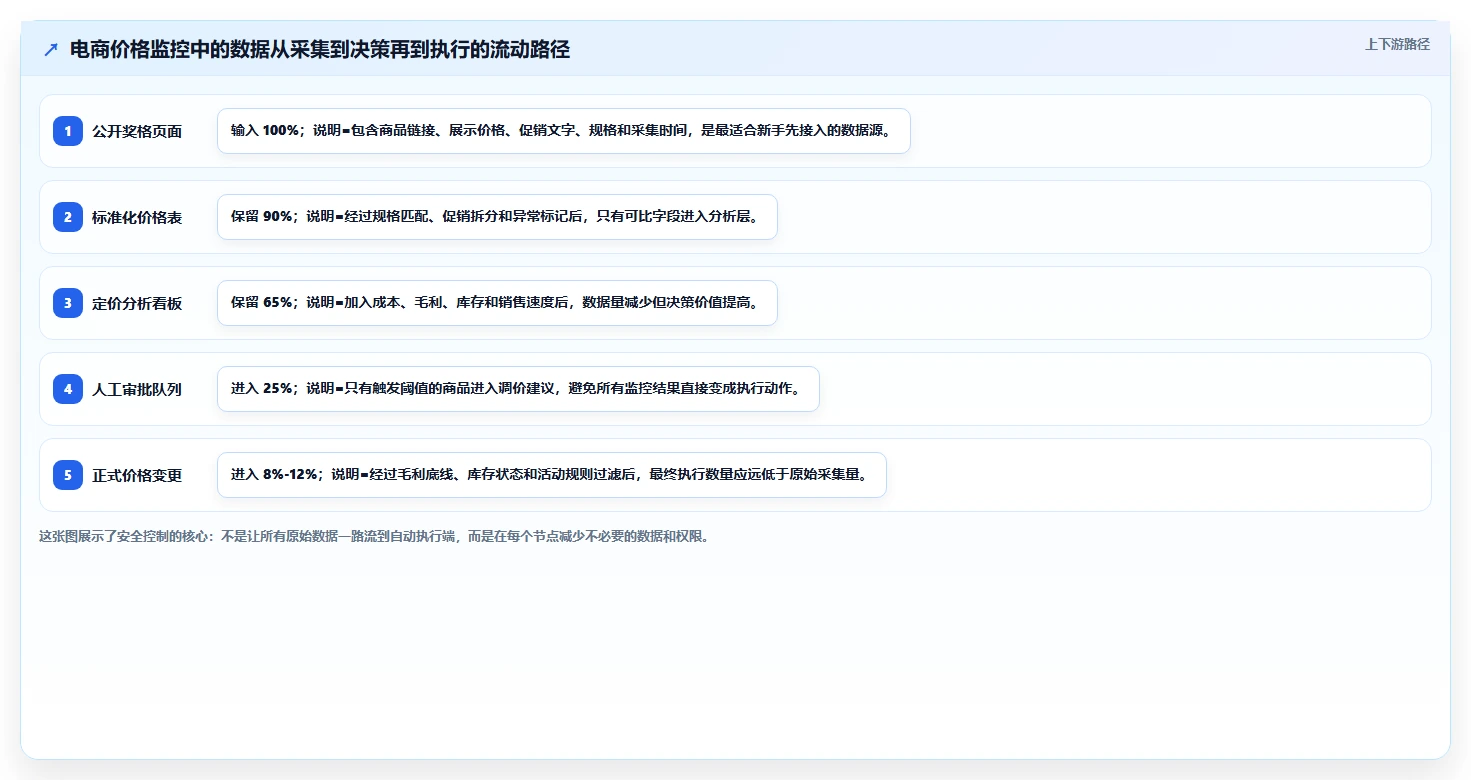The height and width of the screenshot is (780, 1471).
Task: Select step number 5 badge
Action: click(x=68, y=475)
